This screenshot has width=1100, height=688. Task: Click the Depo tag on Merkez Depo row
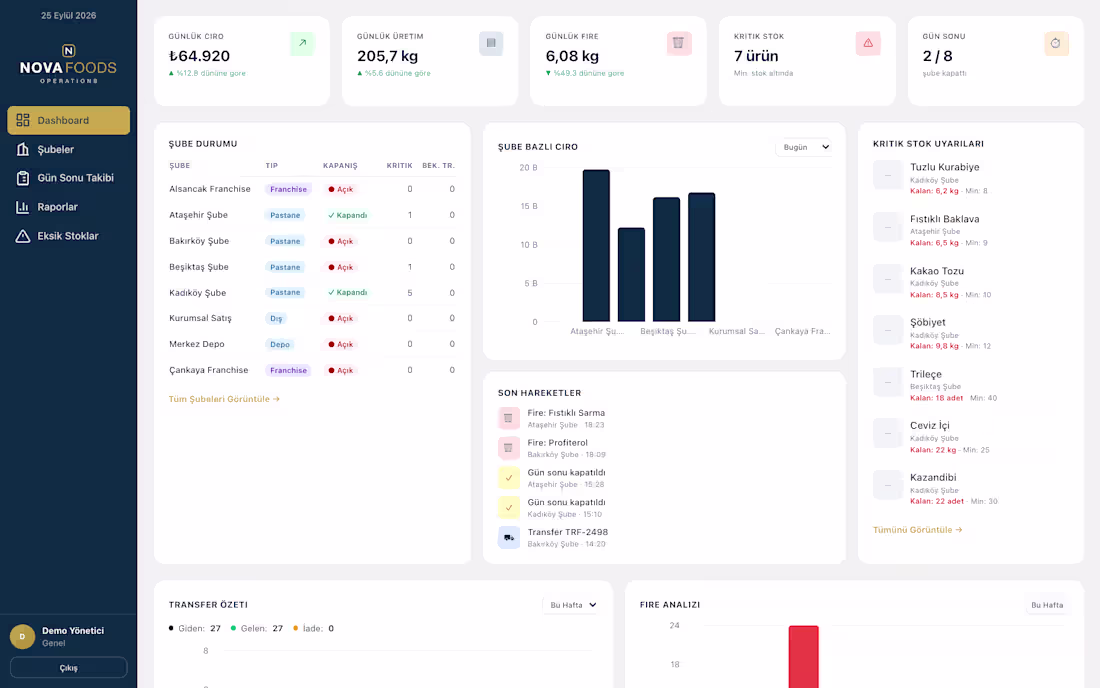[280, 344]
